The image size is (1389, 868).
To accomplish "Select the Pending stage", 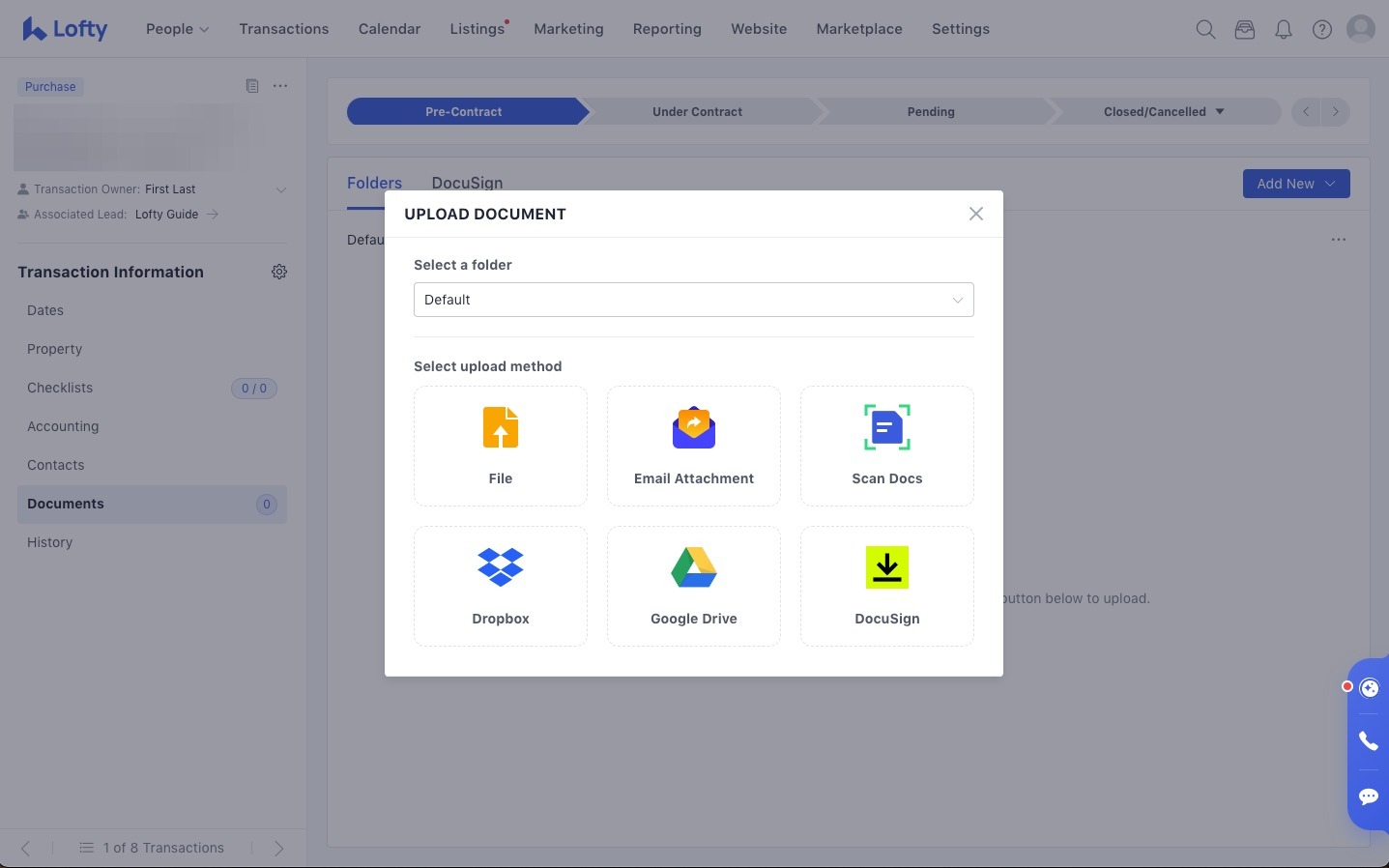I will coord(931,112).
